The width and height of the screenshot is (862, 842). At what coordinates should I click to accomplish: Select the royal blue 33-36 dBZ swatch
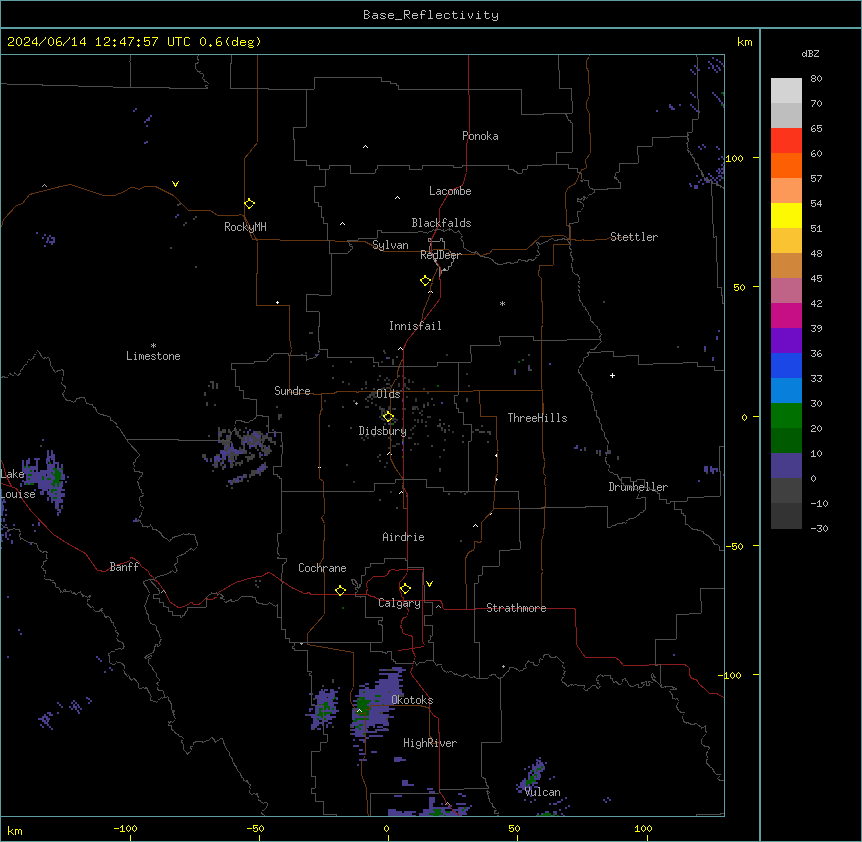tap(786, 365)
